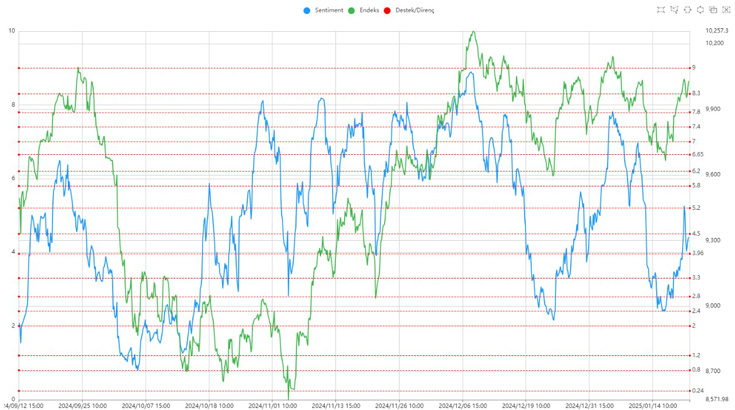The height and width of the screenshot is (410, 735).
Task: Click the 6.65 support level label
Action: point(697,154)
